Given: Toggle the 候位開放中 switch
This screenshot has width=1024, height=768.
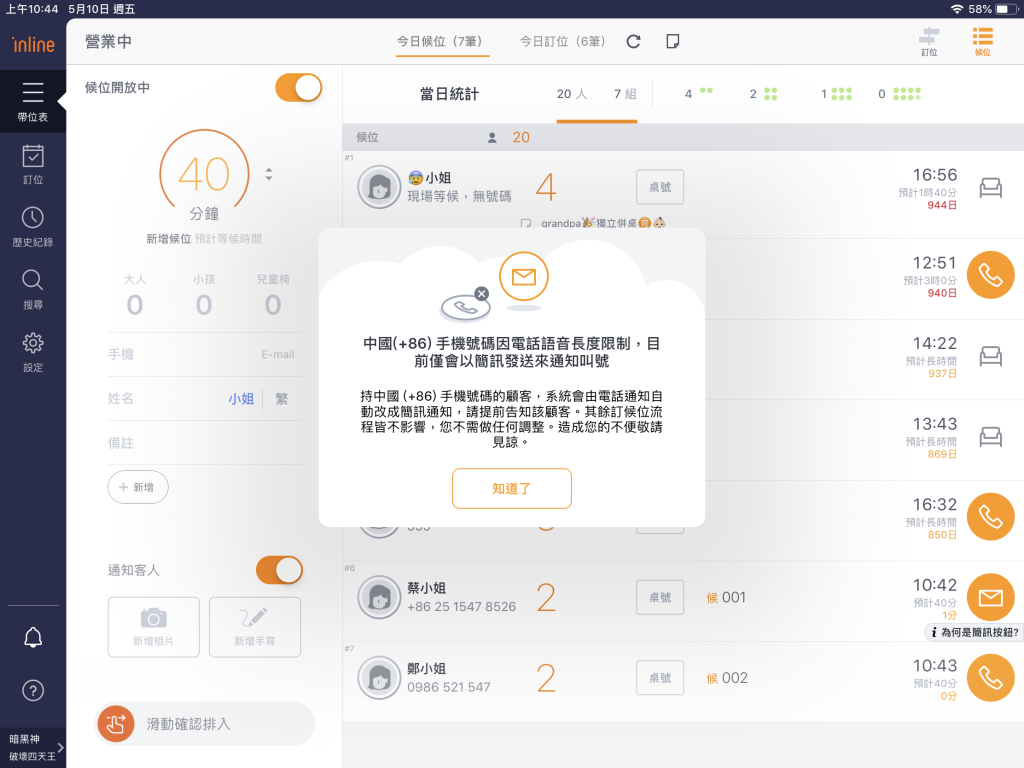Looking at the screenshot, I should [298, 88].
